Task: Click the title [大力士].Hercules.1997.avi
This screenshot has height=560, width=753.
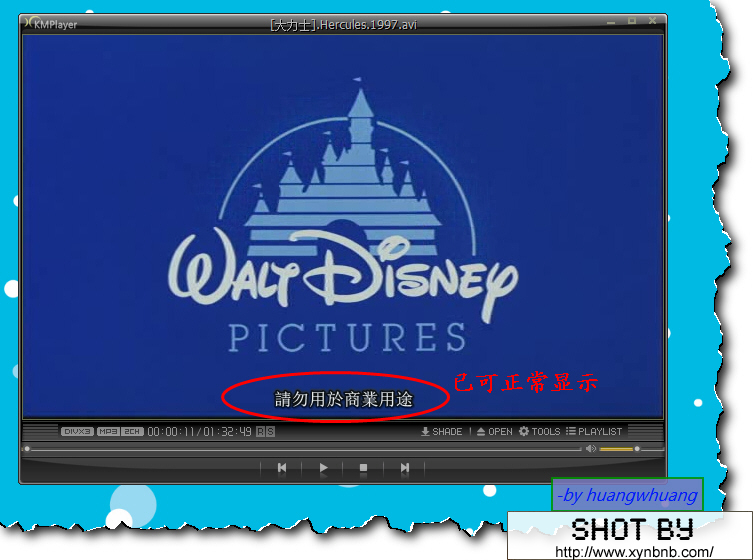Action: tap(343, 24)
